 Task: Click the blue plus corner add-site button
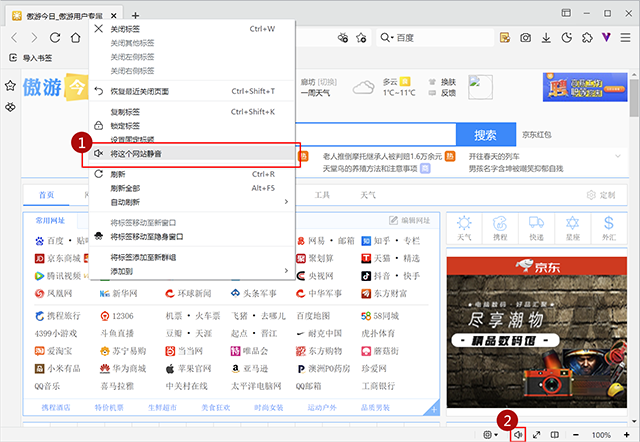(433, 409)
